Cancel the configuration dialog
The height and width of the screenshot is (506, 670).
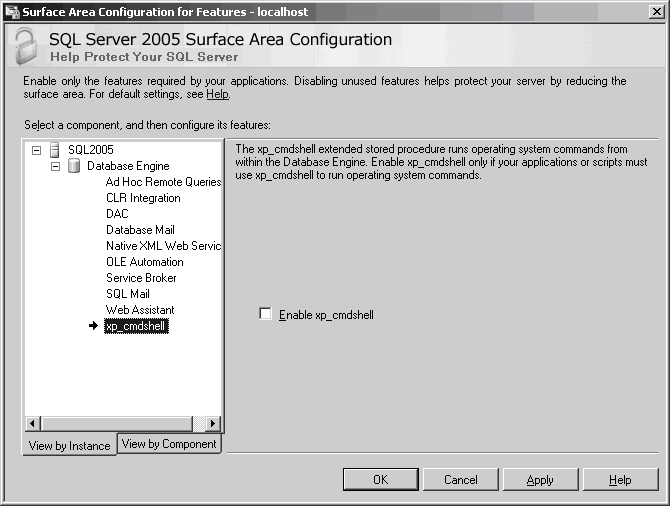pyautogui.click(x=460, y=480)
